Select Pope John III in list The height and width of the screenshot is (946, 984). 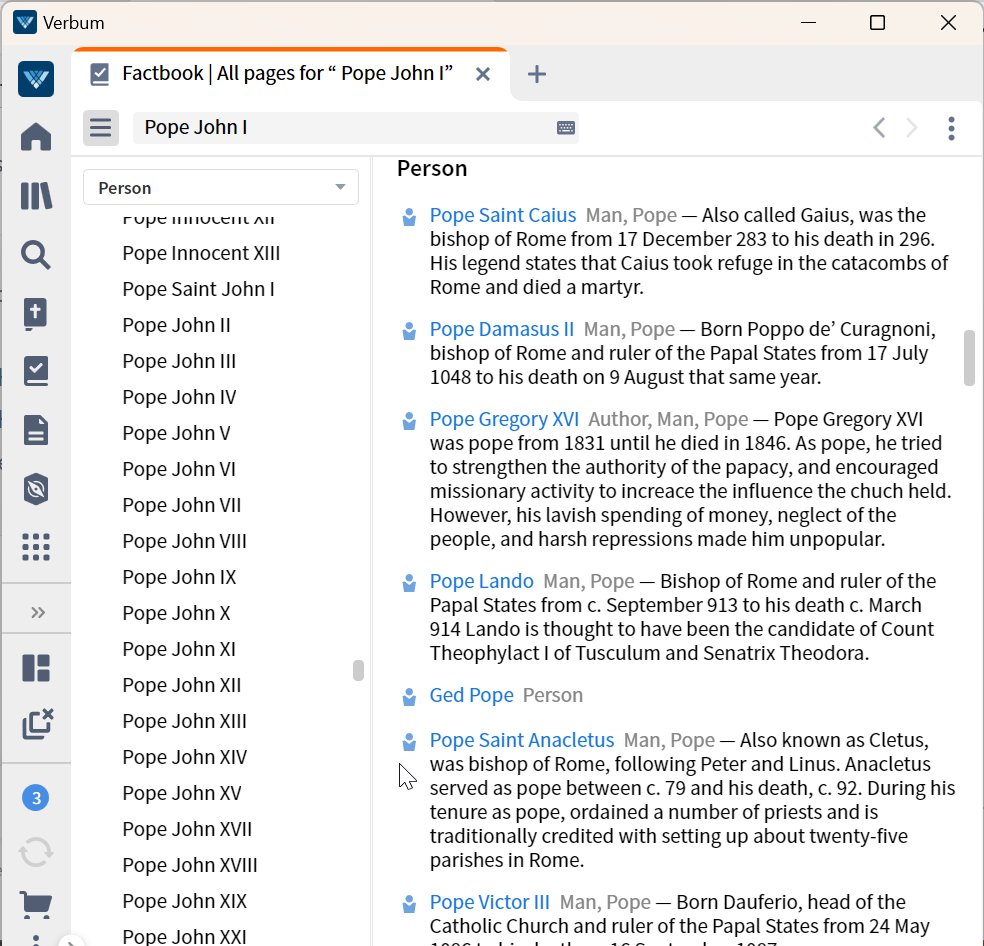[x=179, y=361]
